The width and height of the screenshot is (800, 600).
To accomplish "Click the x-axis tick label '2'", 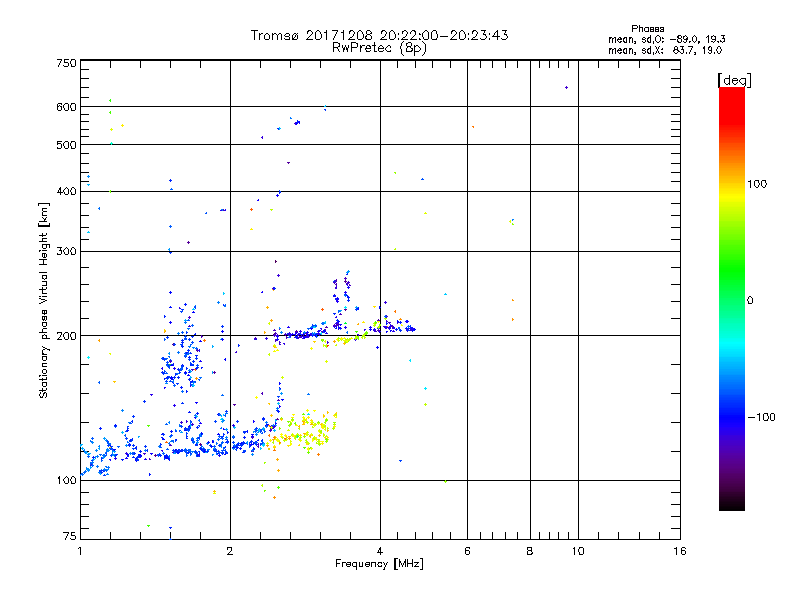I will pyautogui.click(x=230, y=551).
